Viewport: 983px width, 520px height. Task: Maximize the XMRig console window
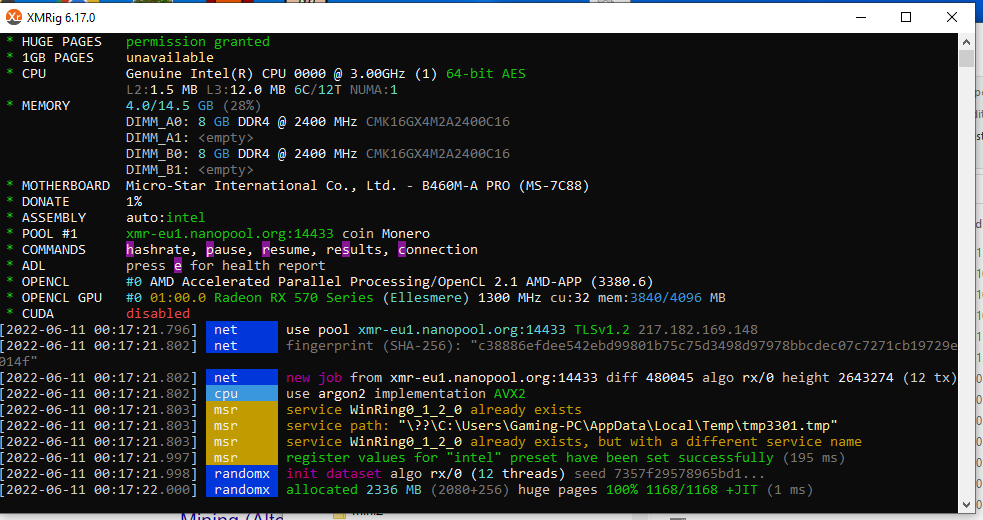(x=906, y=17)
